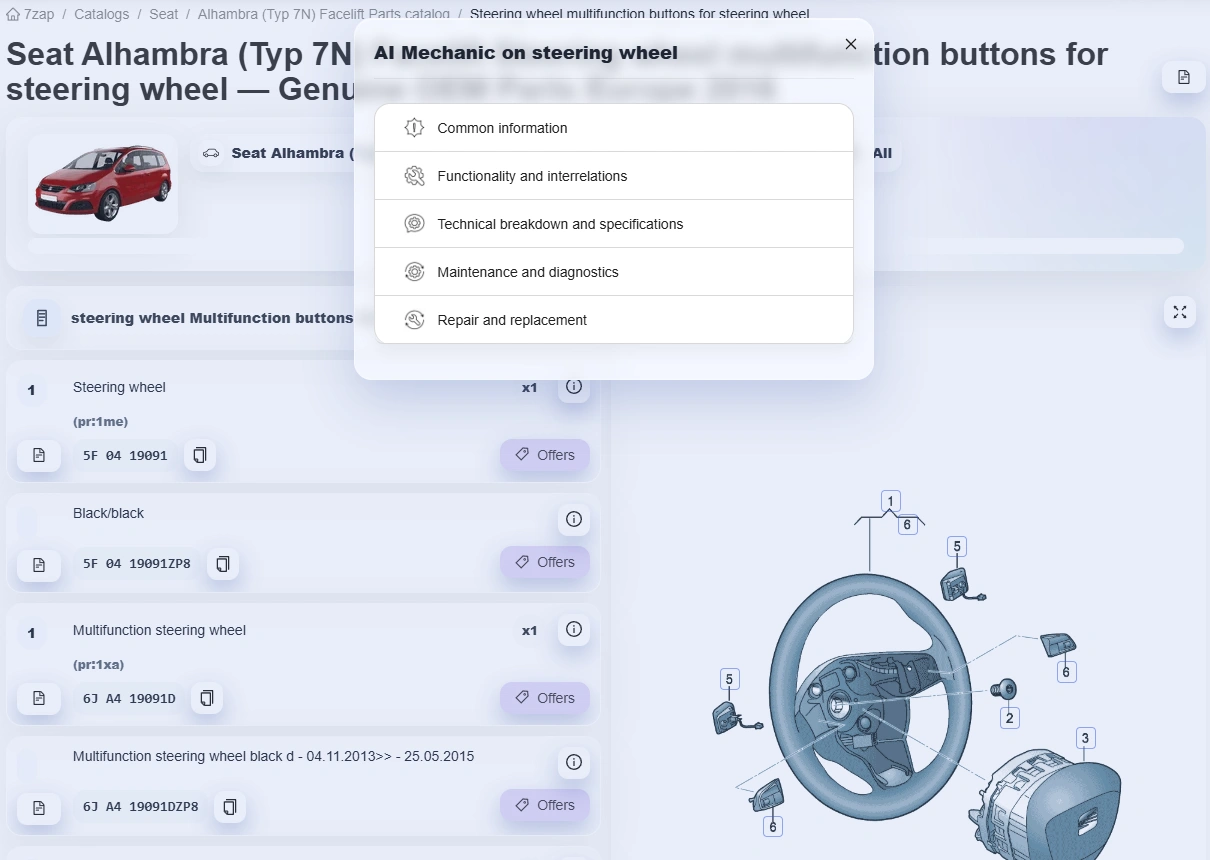Copy part number 6J A4 19091D

(207, 698)
